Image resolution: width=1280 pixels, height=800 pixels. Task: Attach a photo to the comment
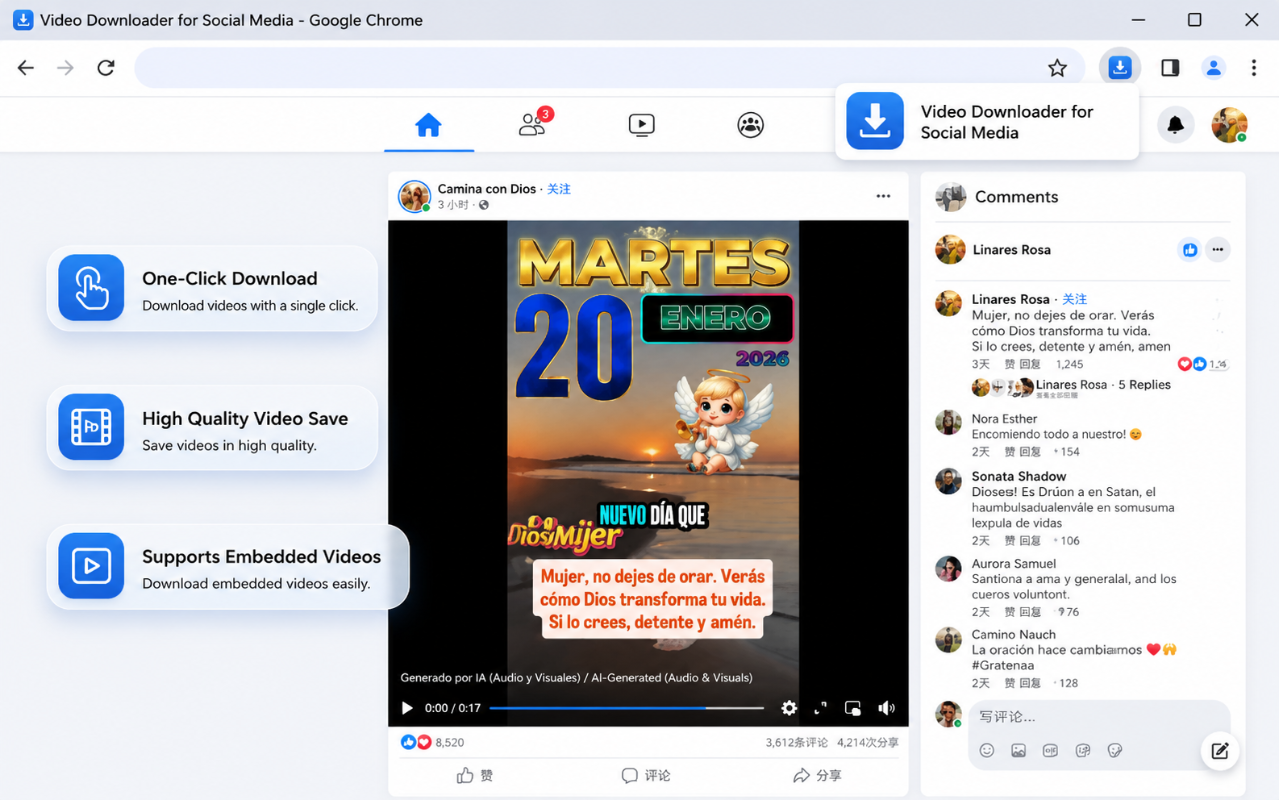point(1019,751)
